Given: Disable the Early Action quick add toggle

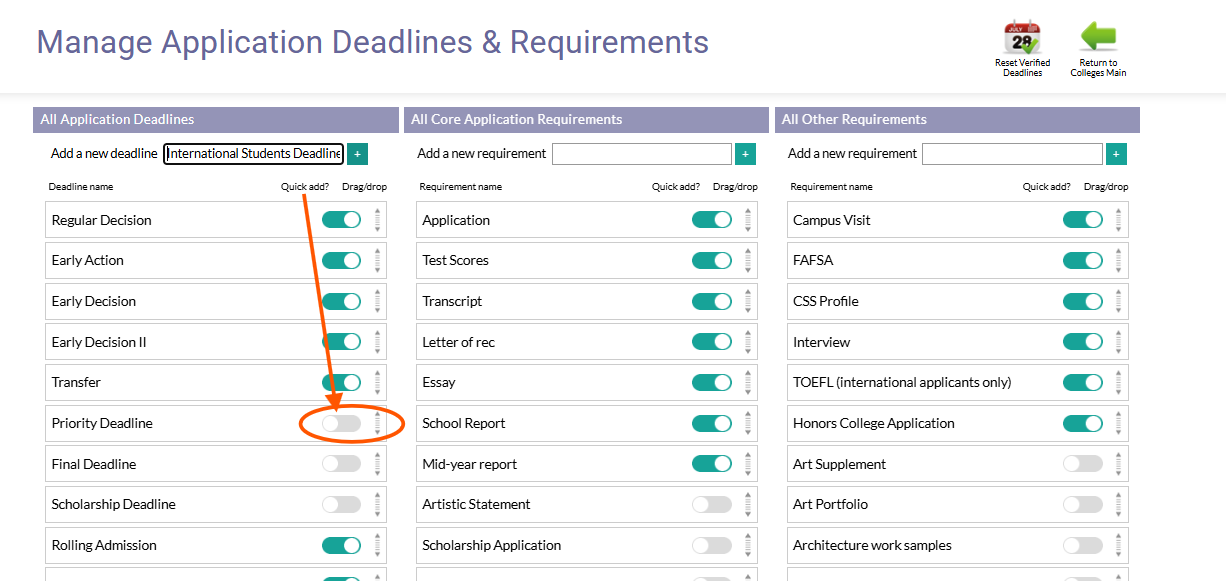Looking at the screenshot, I should point(341,261).
